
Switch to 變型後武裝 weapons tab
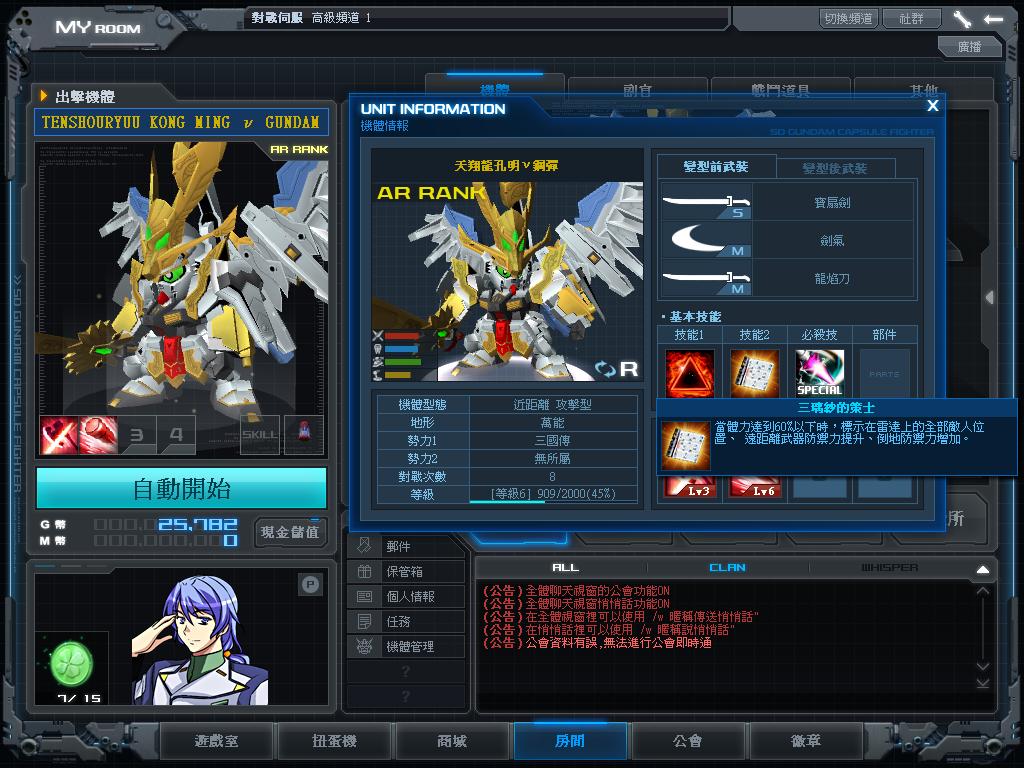(834, 168)
